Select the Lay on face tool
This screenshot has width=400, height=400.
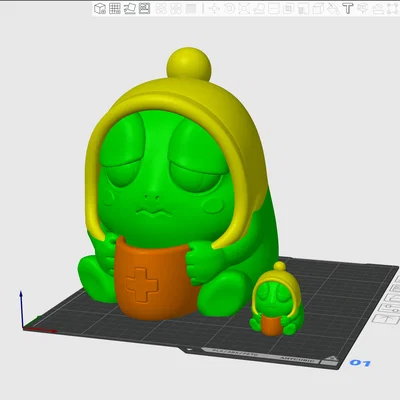pos(259,9)
